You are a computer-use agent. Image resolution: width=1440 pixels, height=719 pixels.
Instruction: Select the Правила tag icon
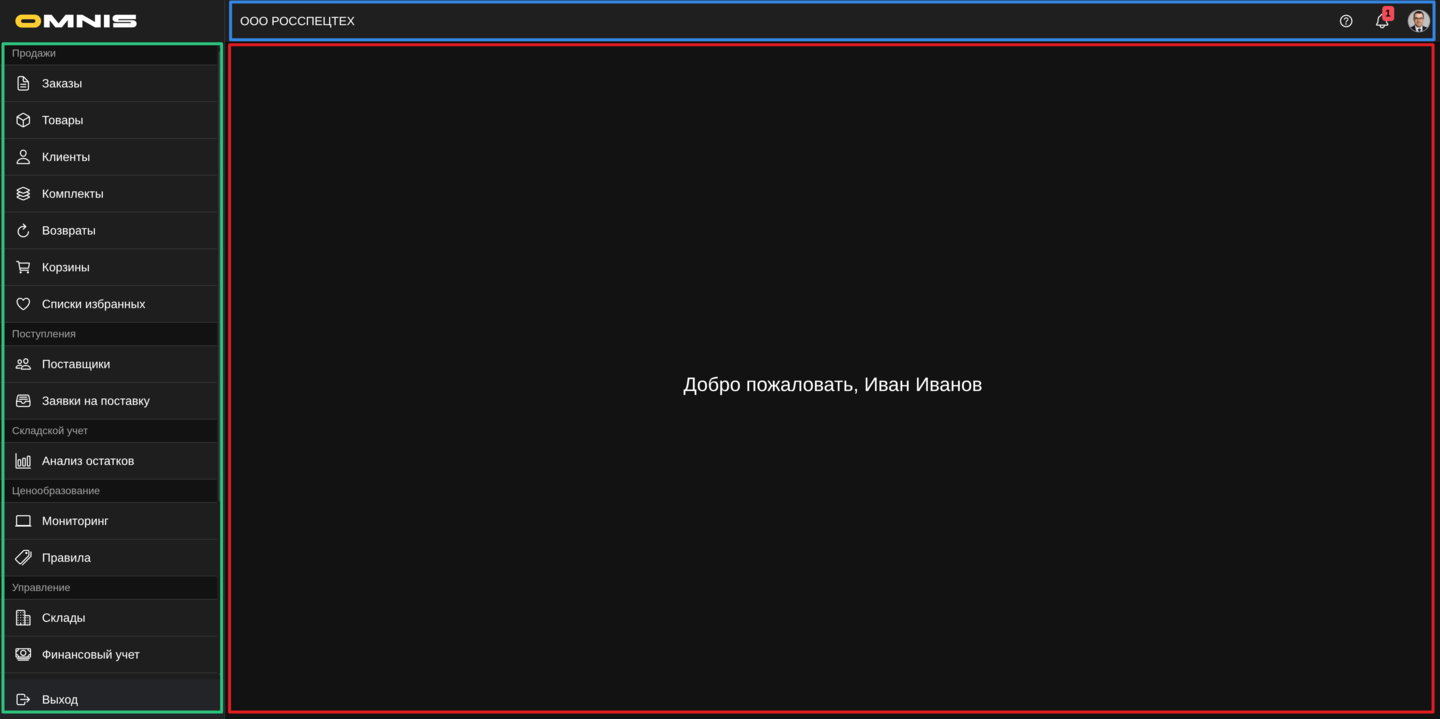pos(23,558)
